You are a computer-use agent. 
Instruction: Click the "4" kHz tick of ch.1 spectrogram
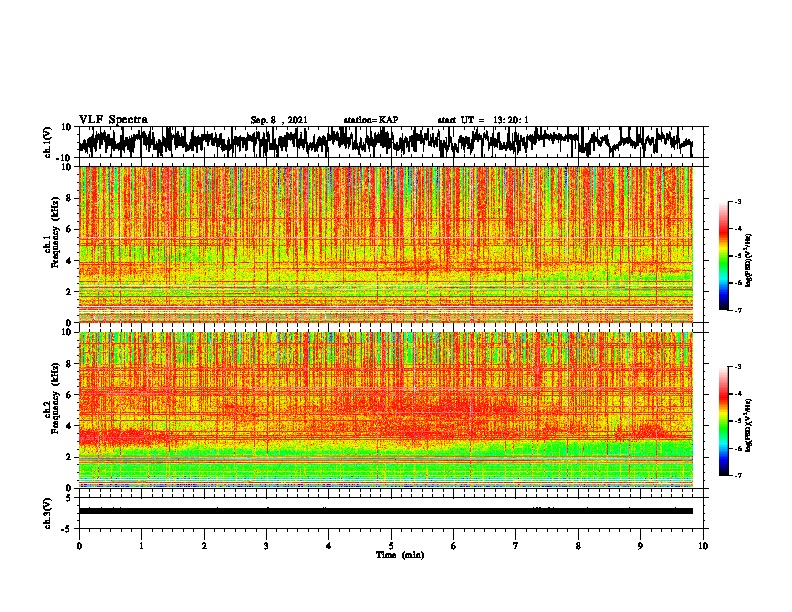[x=69, y=261]
